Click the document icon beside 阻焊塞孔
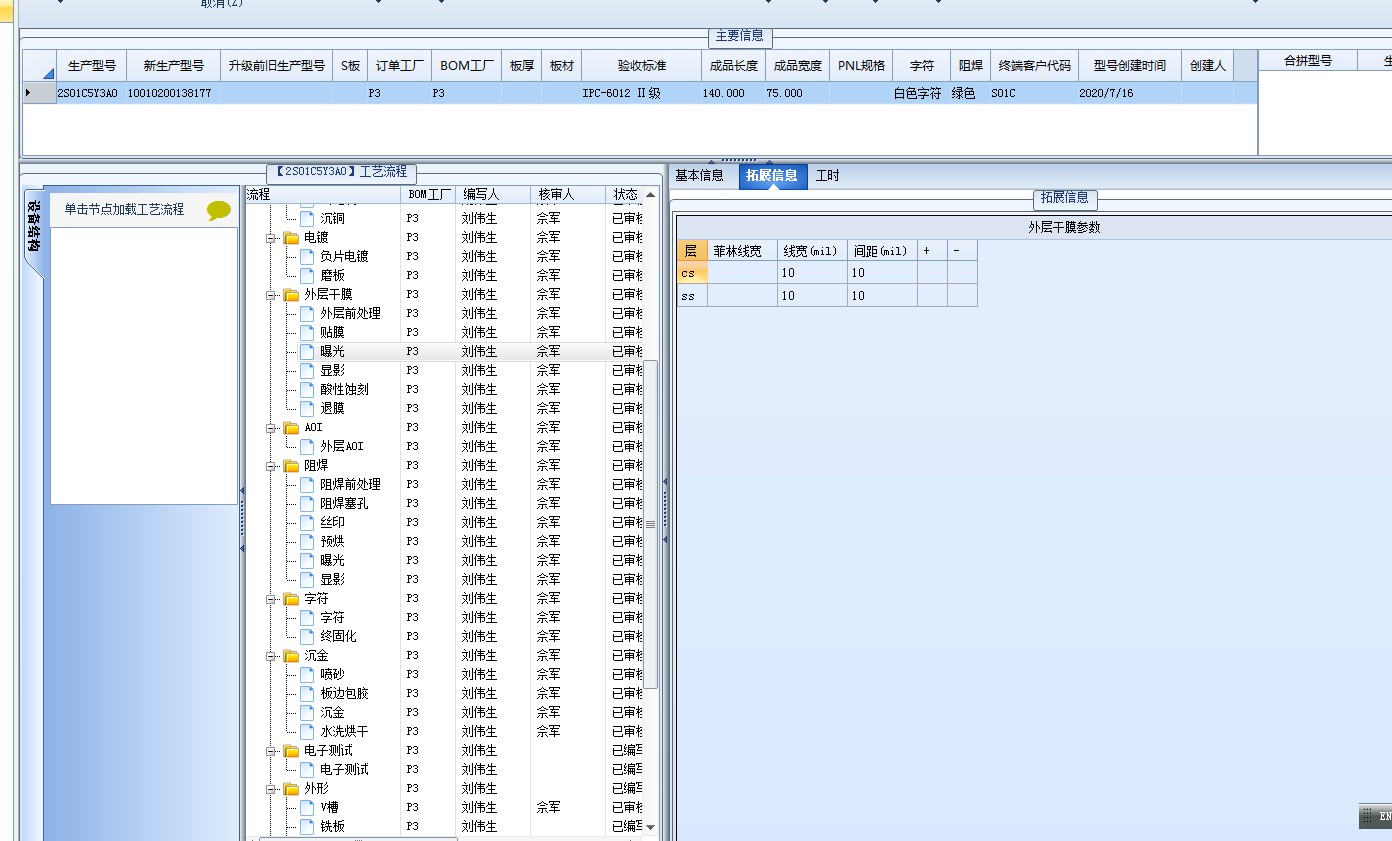 [307, 504]
